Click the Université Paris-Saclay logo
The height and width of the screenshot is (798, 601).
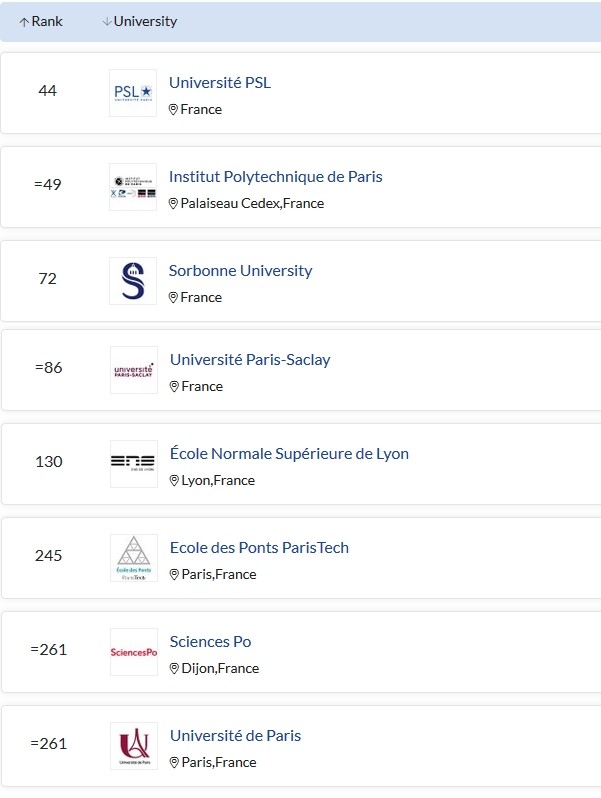134,370
